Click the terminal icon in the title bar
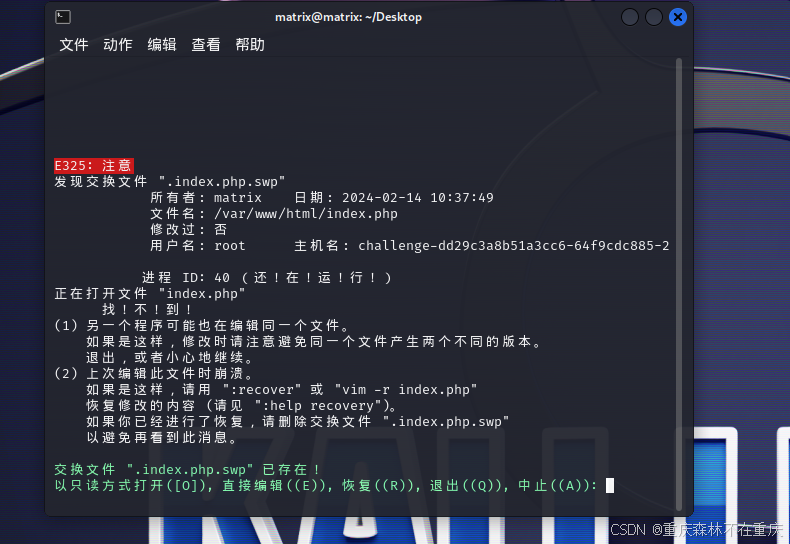The width and height of the screenshot is (790, 544). (x=63, y=17)
